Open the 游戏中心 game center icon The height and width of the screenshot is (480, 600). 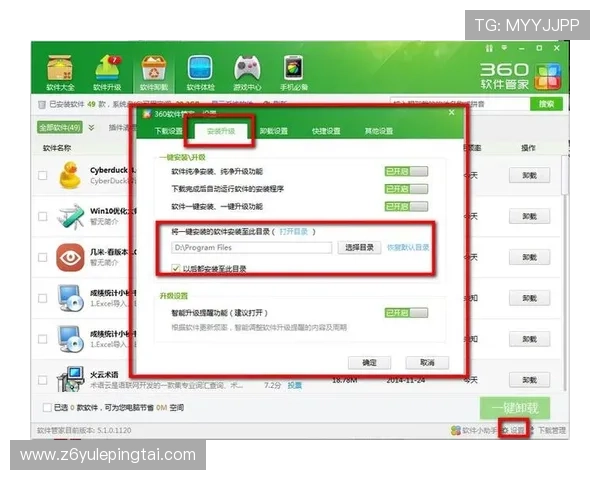[247, 71]
